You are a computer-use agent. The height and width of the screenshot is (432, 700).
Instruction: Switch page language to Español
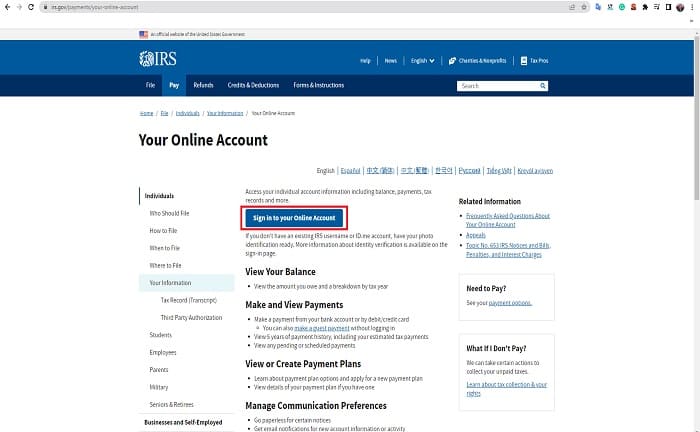point(350,171)
